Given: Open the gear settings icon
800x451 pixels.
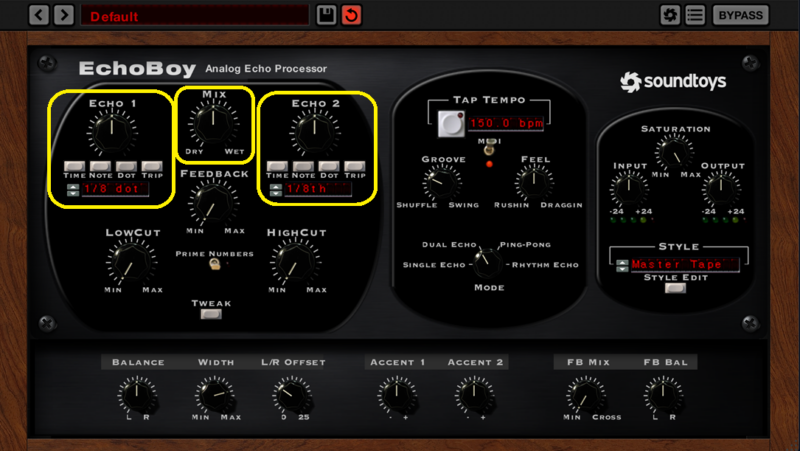Looking at the screenshot, I should 670,15.
